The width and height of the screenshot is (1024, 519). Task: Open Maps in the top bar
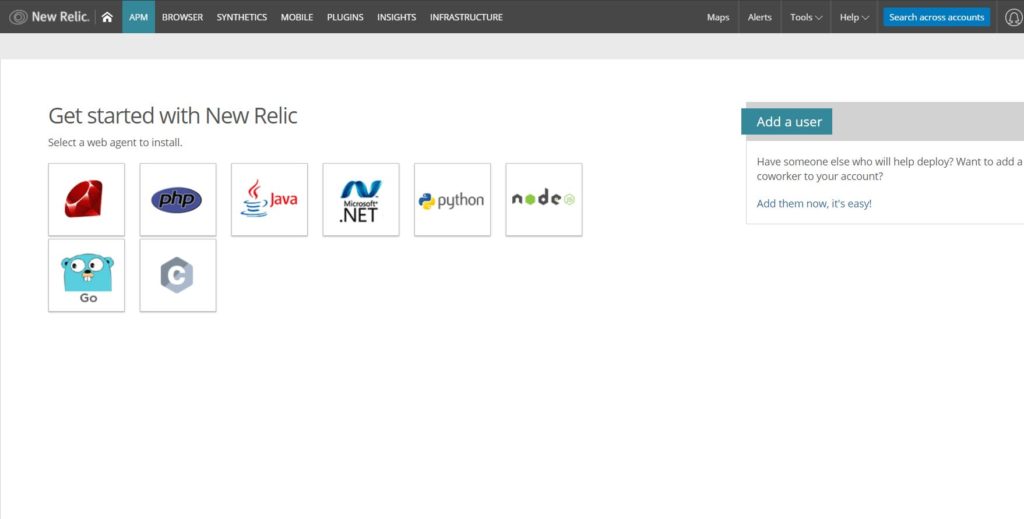718,17
